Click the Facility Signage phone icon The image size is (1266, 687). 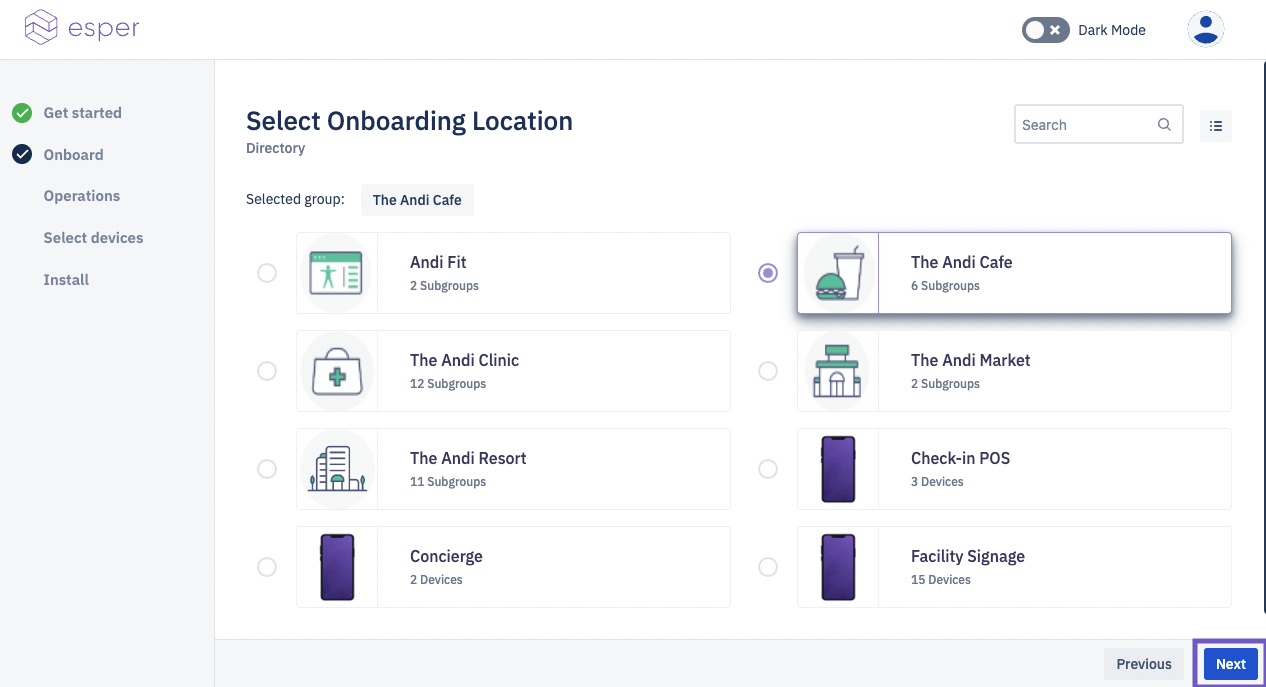(x=837, y=567)
